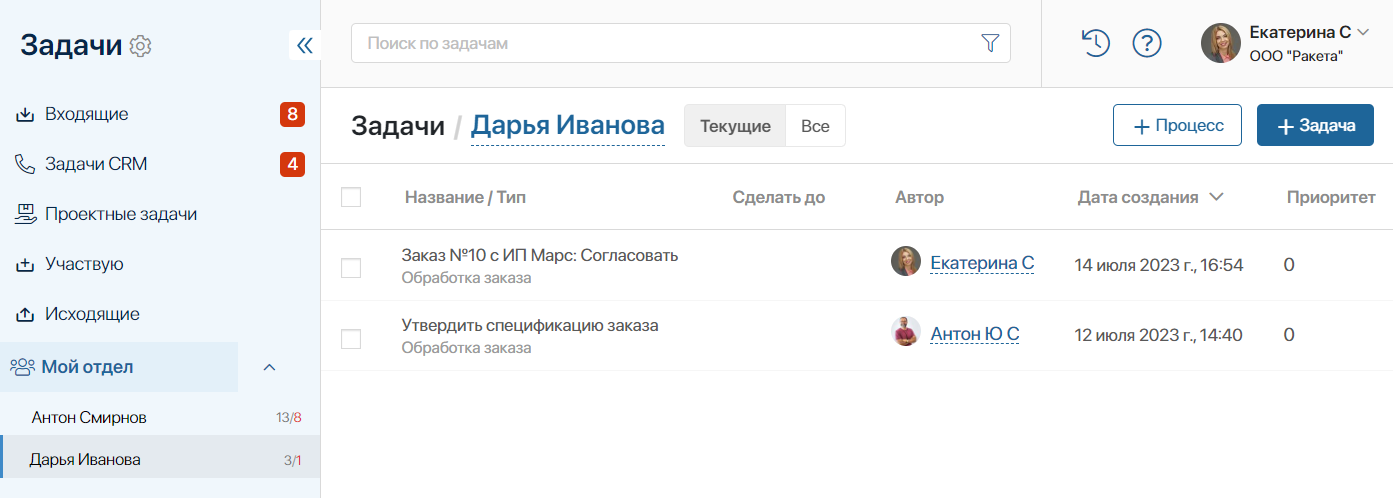Click the Задачи breadcrumb heading
The image size is (1393, 498).
(398, 126)
